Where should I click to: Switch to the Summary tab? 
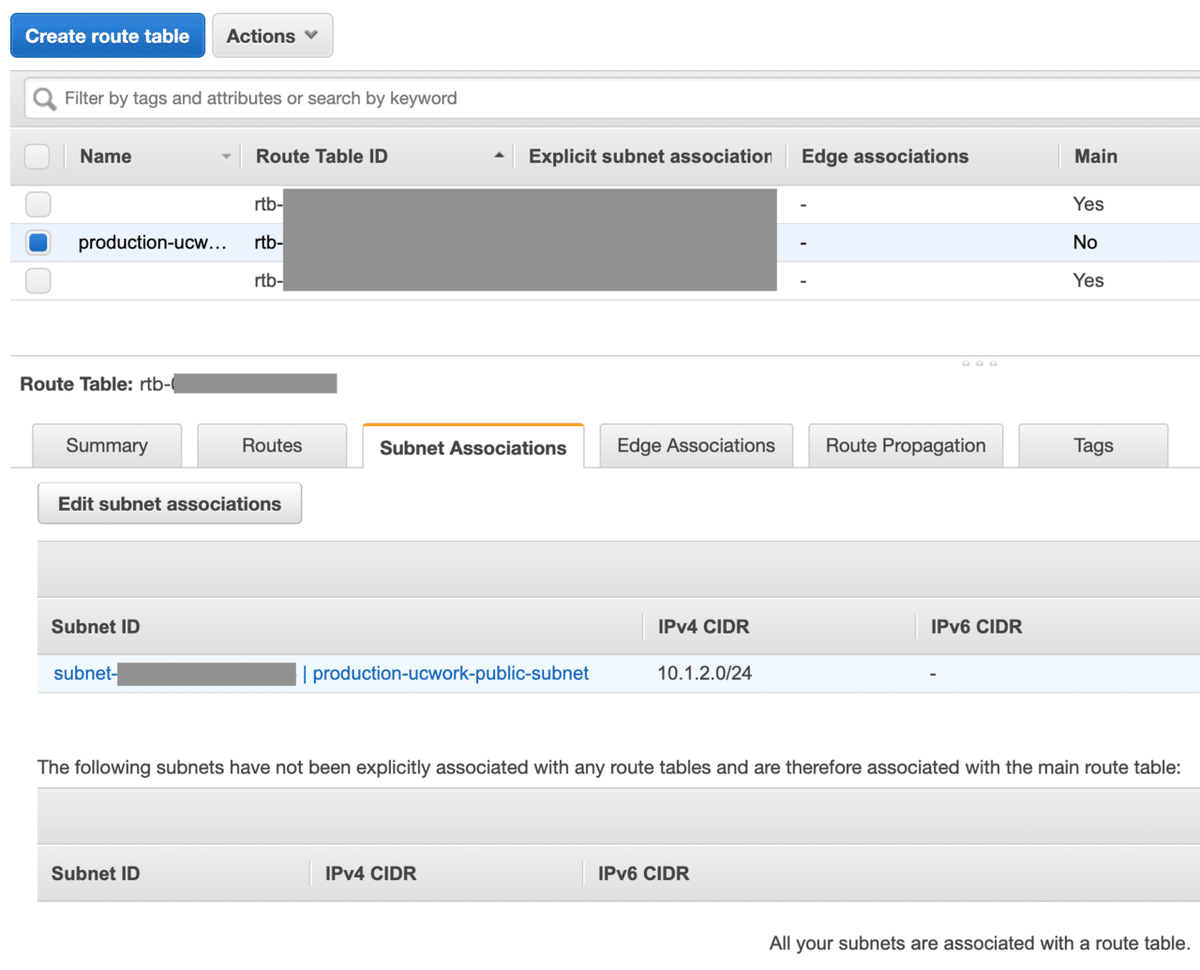107,446
